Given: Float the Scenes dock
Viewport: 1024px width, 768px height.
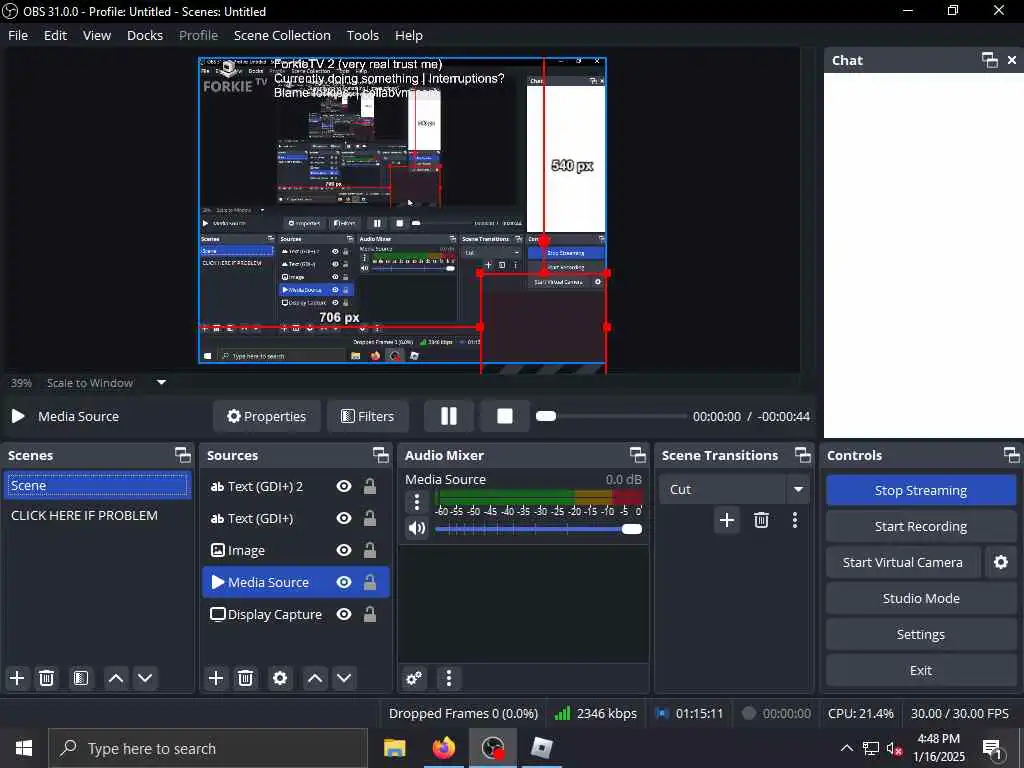Looking at the screenshot, I should click(x=183, y=455).
